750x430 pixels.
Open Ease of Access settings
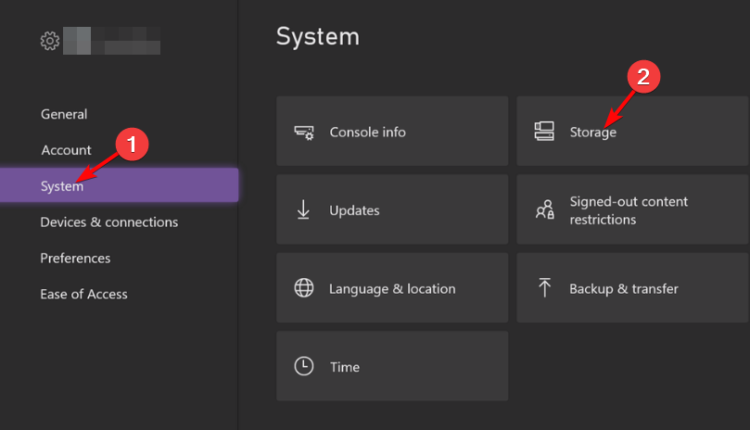click(84, 294)
